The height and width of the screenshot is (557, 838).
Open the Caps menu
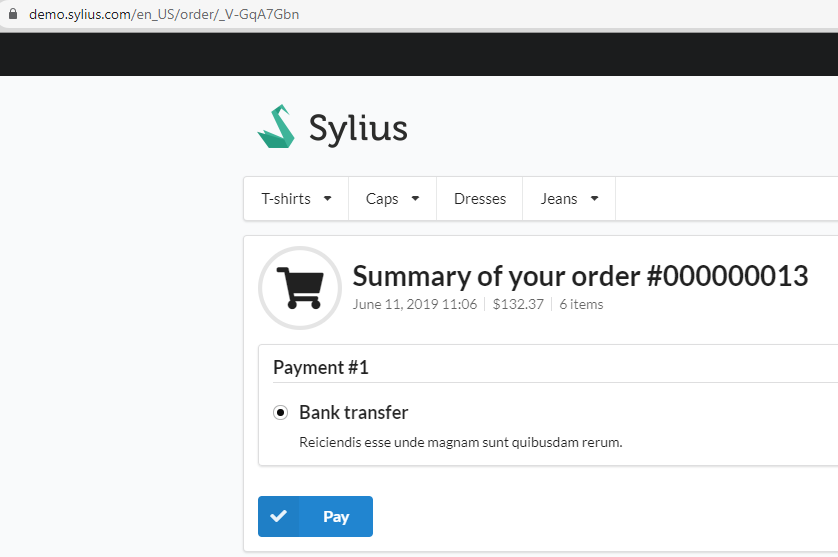pos(392,198)
